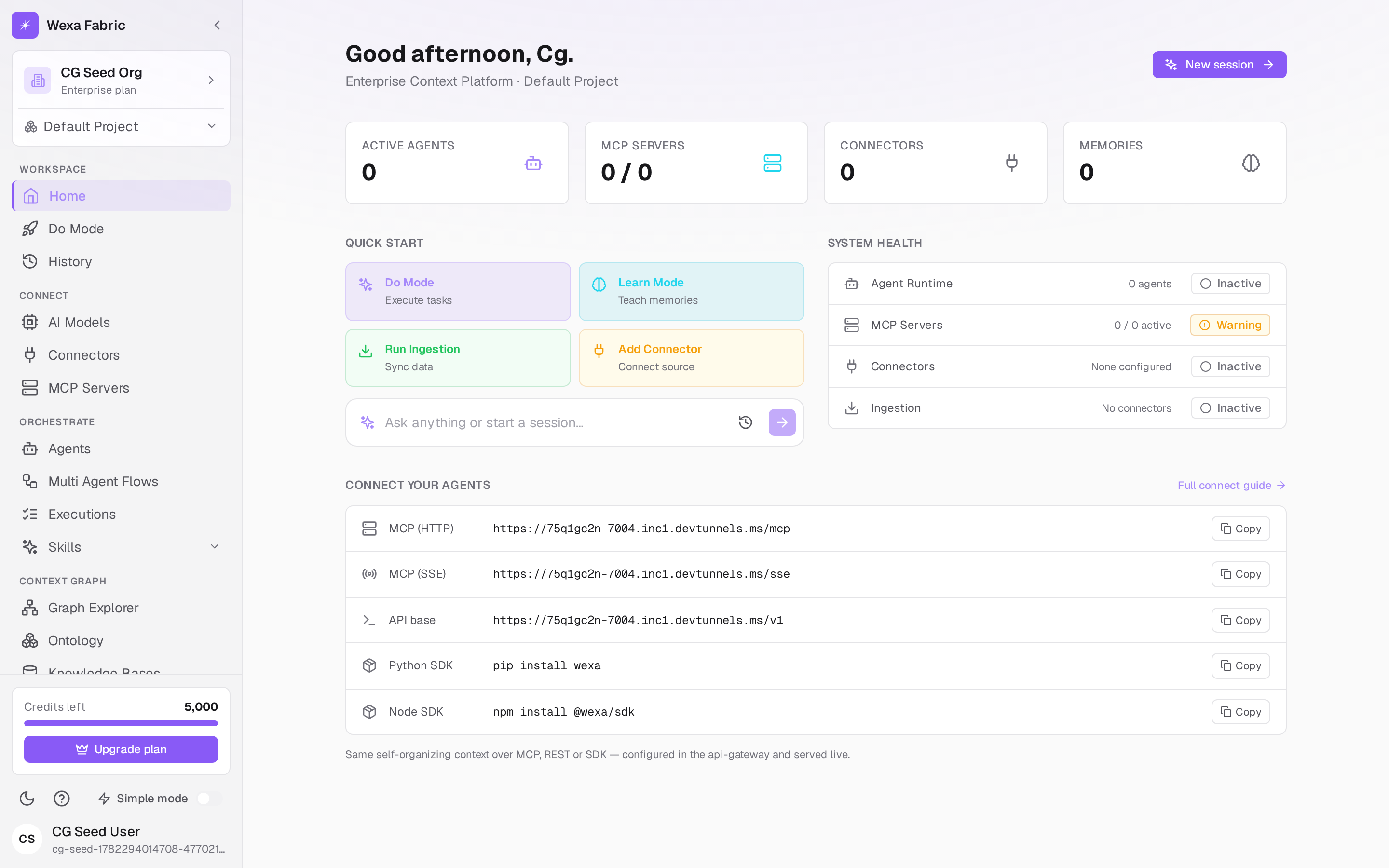Open MCP Servers in the sidebar

pyautogui.click(x=121, y=388)
